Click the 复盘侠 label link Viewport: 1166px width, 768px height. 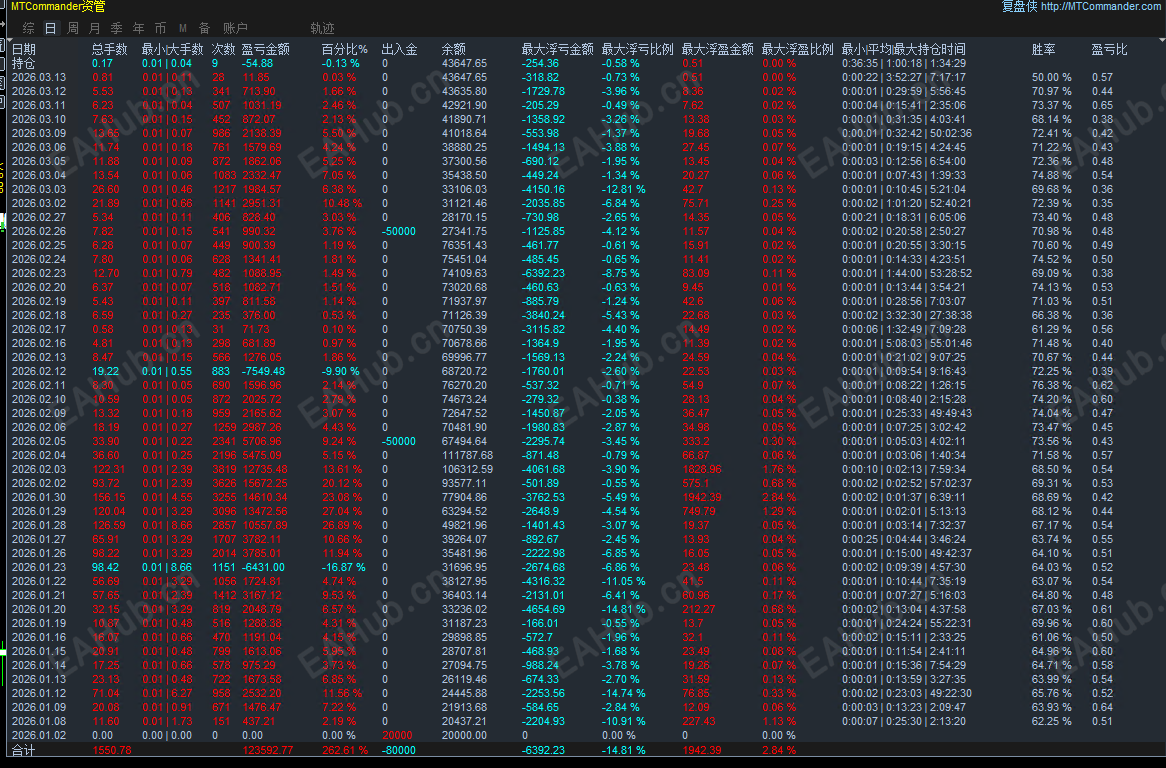point(1019,7)
